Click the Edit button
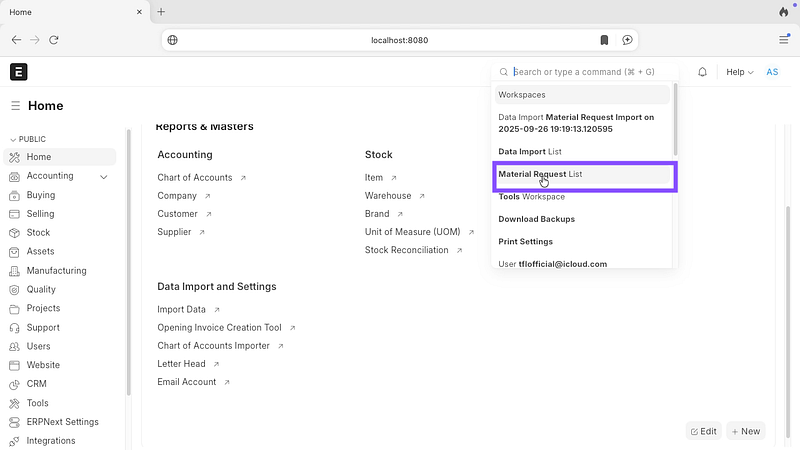The height and width of the screenshot is (450, 800). click(703, 431)
